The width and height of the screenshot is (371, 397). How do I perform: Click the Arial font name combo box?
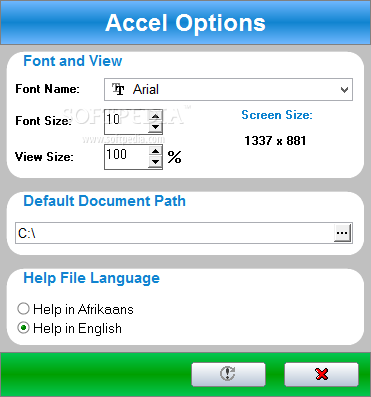click(x=228, y=90)
